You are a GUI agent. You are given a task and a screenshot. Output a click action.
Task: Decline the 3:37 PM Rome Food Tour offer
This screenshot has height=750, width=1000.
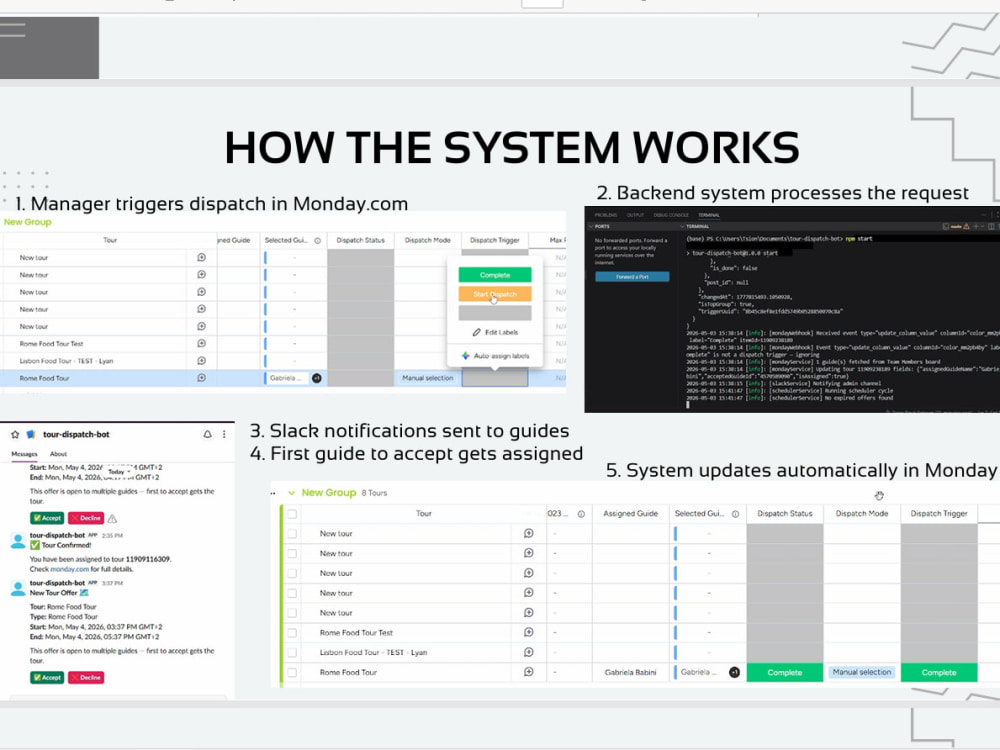coord(86,677)
